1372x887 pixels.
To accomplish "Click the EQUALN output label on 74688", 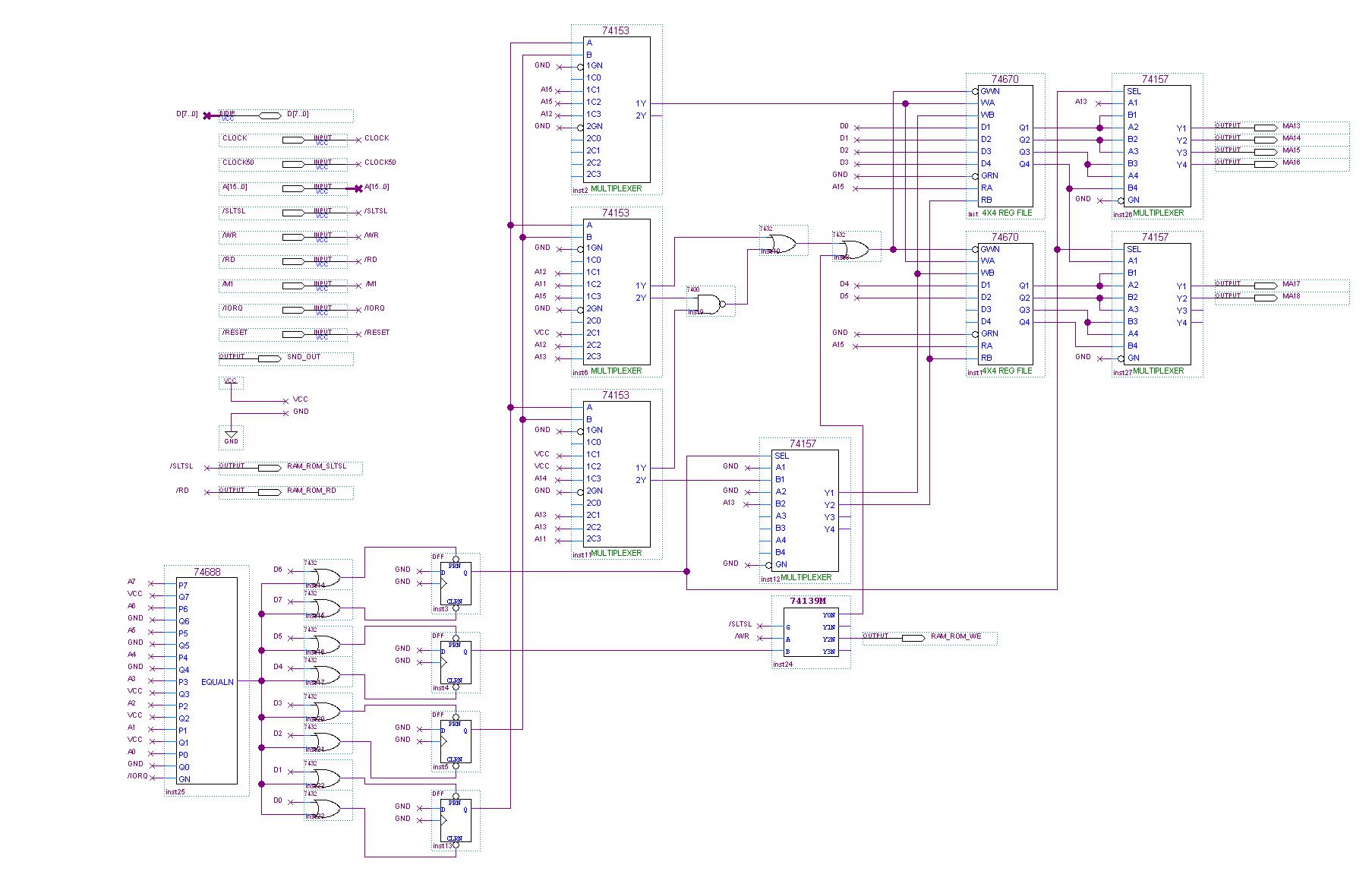I will [x=217, y=682].
